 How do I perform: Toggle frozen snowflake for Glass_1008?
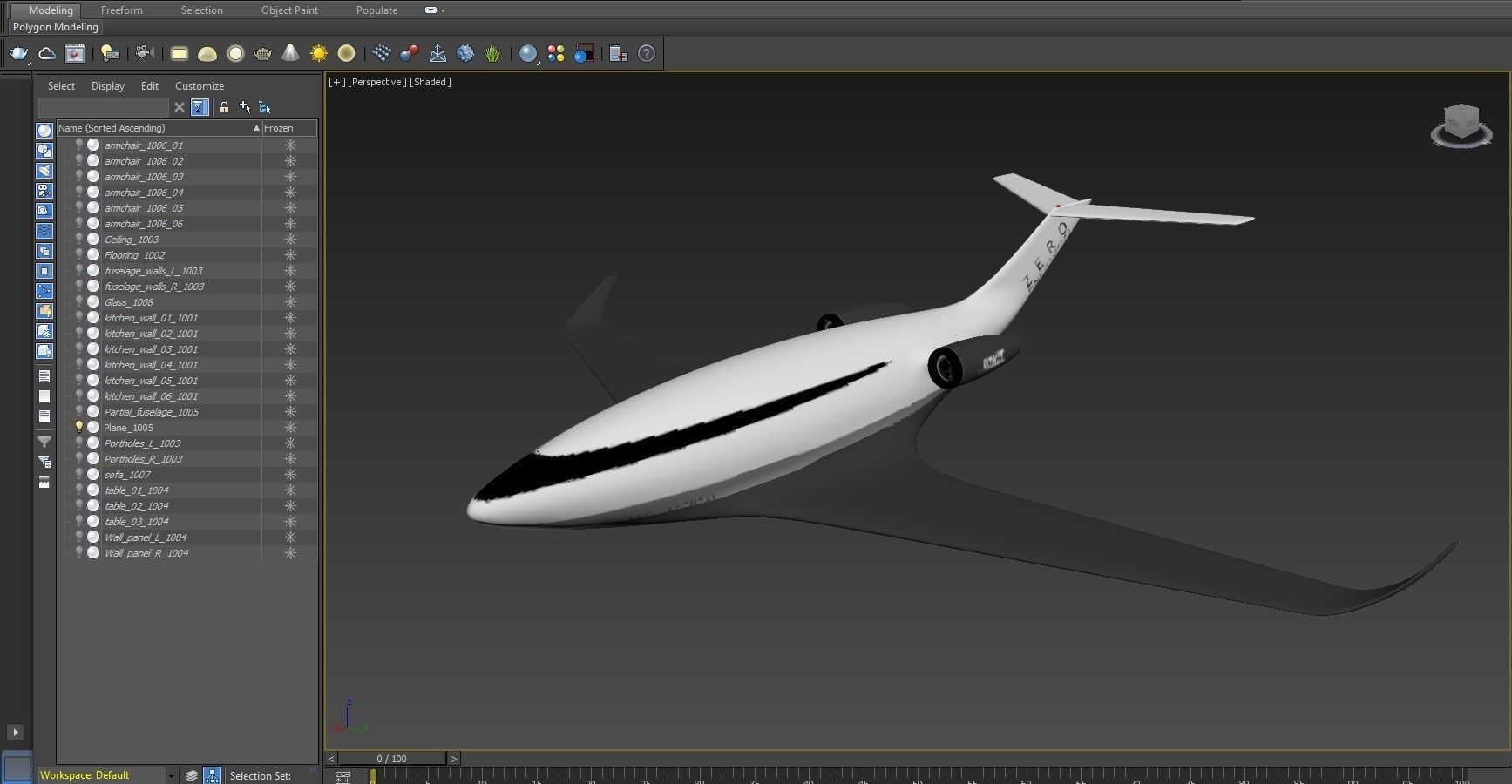point(290,301)
